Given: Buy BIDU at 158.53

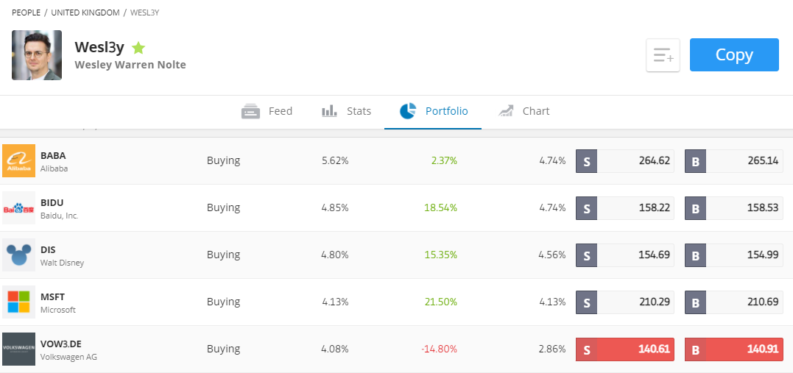Looking at the screenshot, I should (x=734, y=208).
